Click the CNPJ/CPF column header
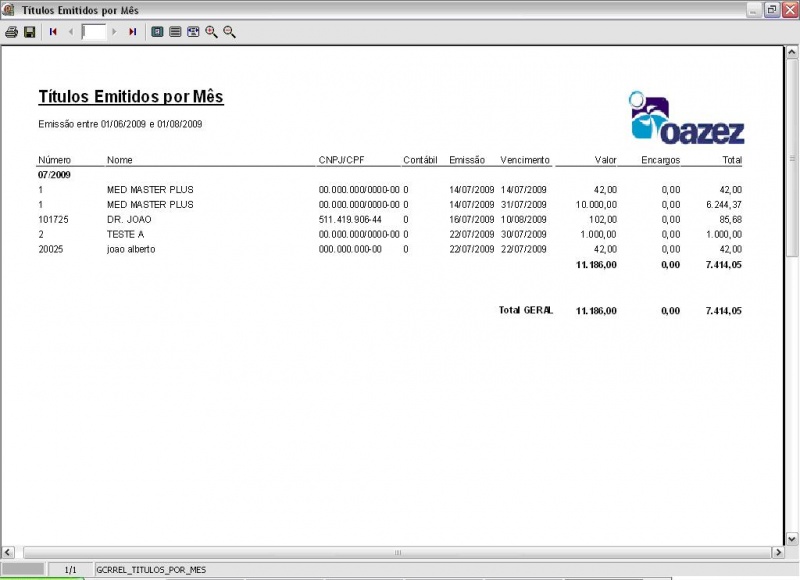 click(x=341, y=160)
